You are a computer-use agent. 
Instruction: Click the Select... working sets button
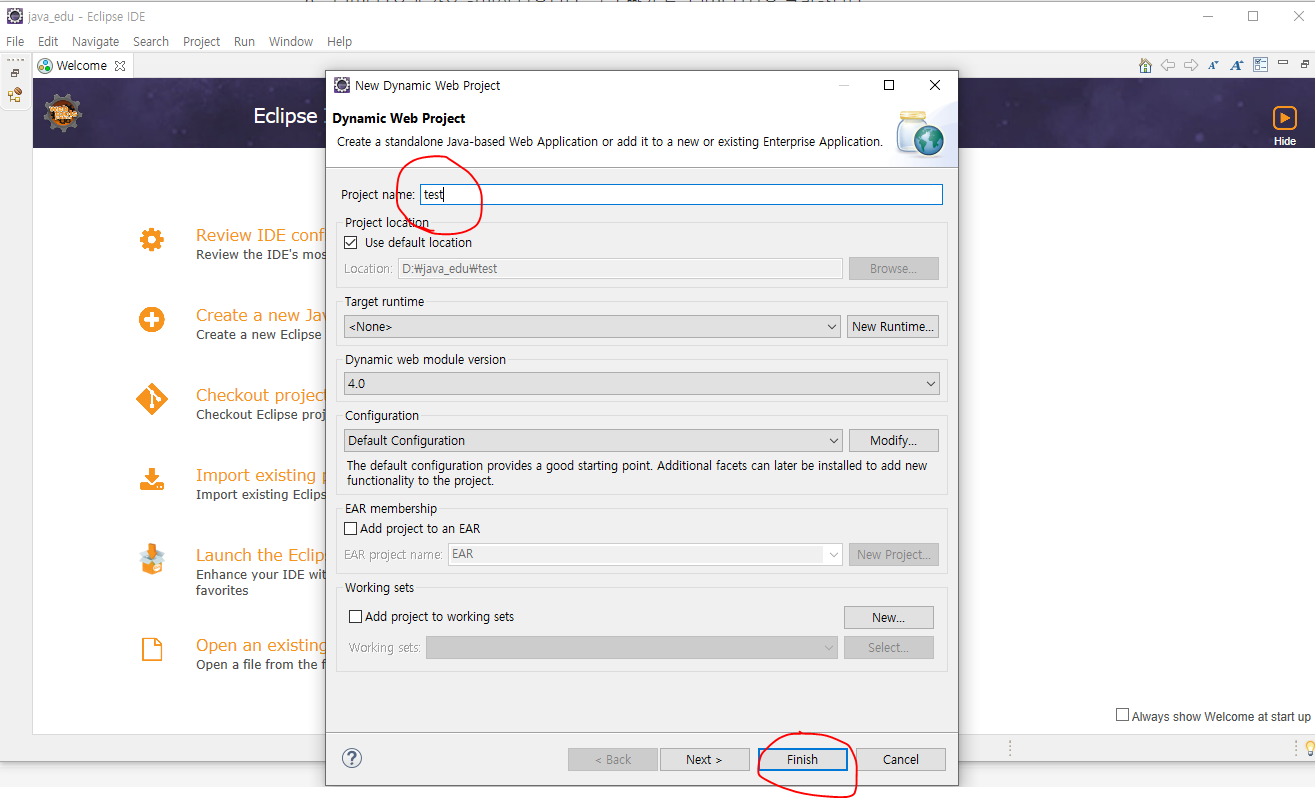tap(889, 647)
